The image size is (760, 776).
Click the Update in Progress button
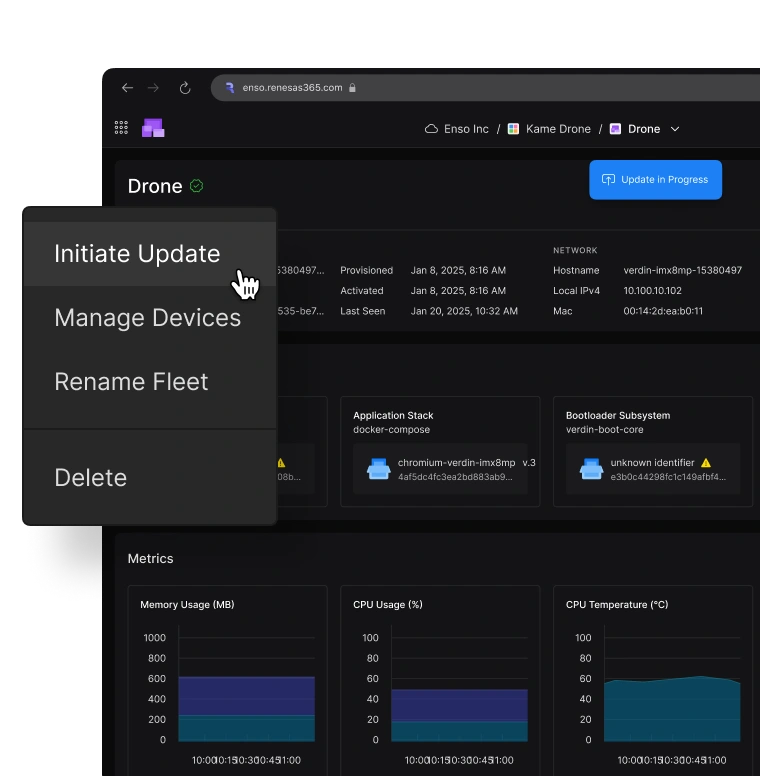click(655, 180)
